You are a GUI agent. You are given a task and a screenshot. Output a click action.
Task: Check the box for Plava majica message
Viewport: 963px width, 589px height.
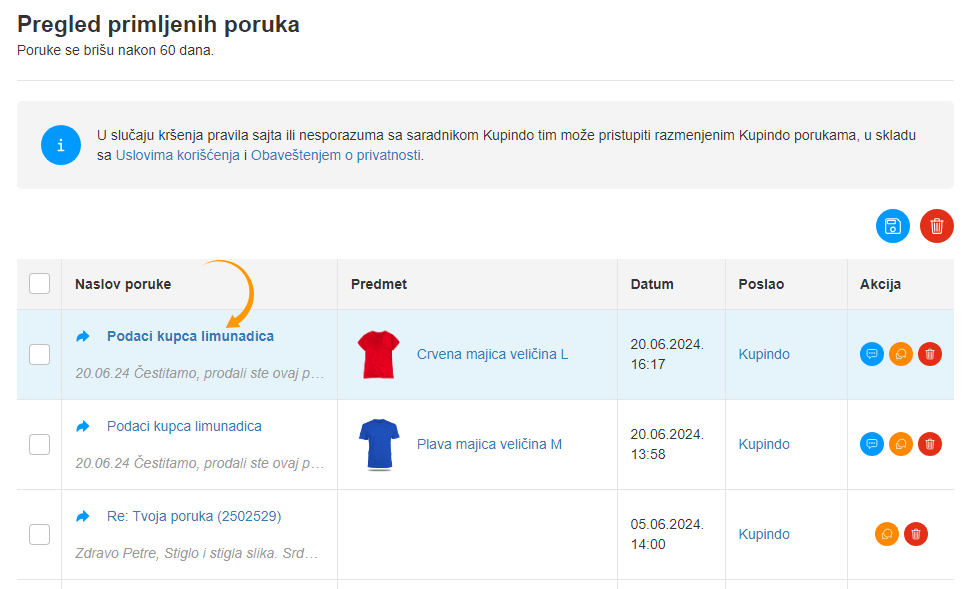pos(39,444)
